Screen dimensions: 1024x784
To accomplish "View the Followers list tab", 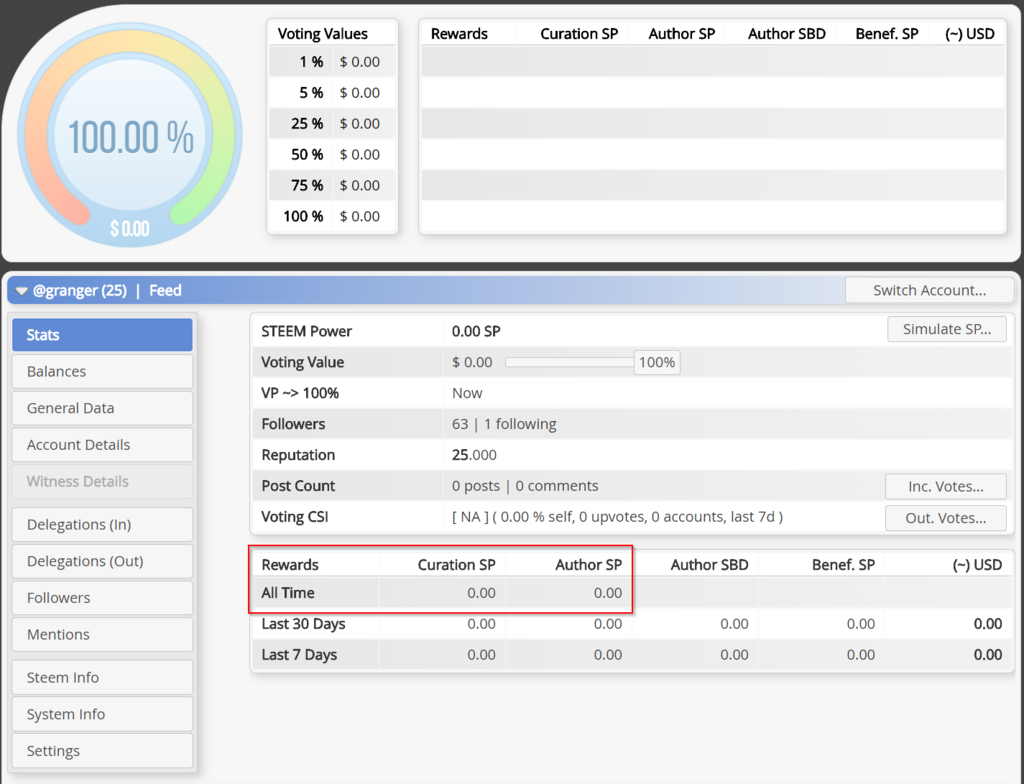I will pyautogui.click(x=103, y=598).
